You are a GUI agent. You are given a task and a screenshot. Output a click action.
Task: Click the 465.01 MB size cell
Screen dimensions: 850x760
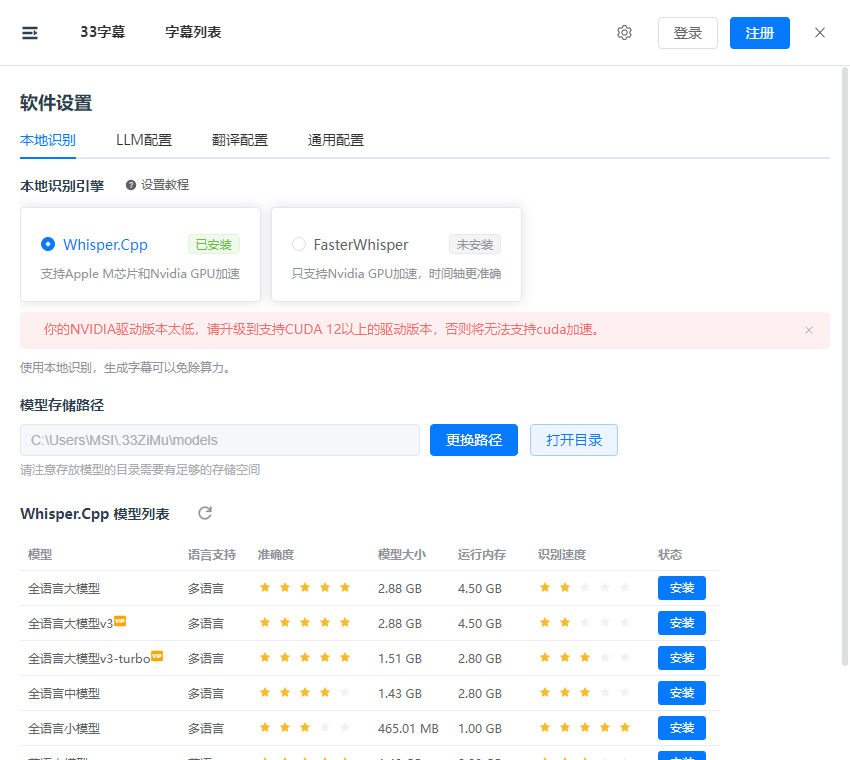[x=408, y=729]
